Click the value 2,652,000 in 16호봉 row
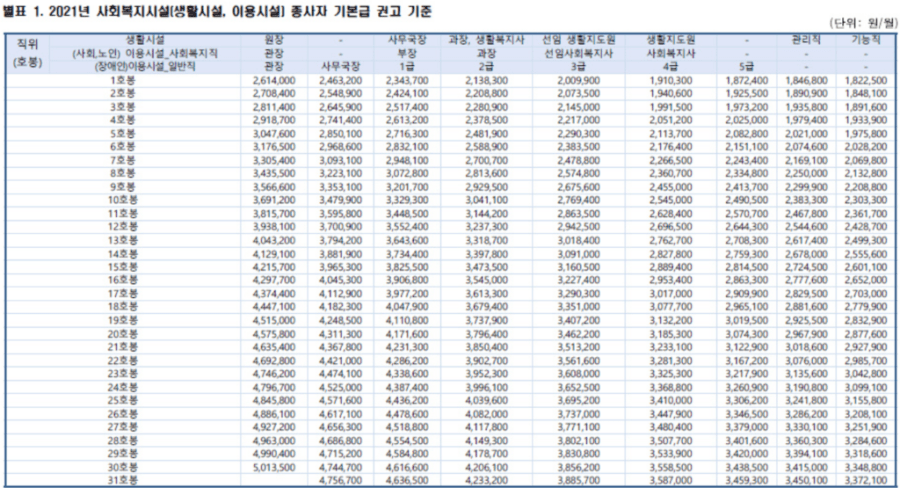The height and width of the screenshot is (488, 900). 866,281
